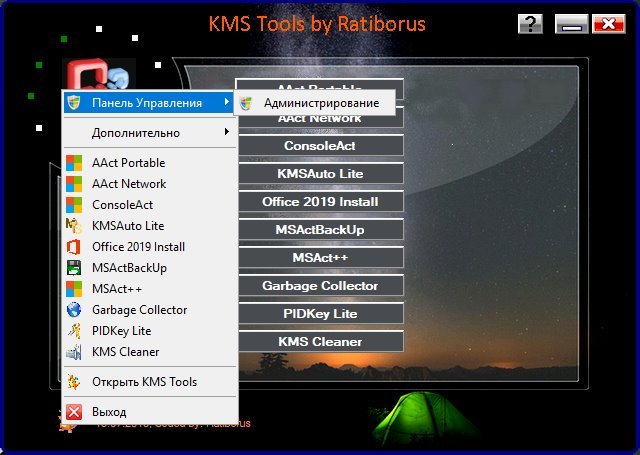Click the MSActBackUp floppy disk icon
Image resolution: width=640 pixels, height=455 pixels.
click(x=74, y=268)
